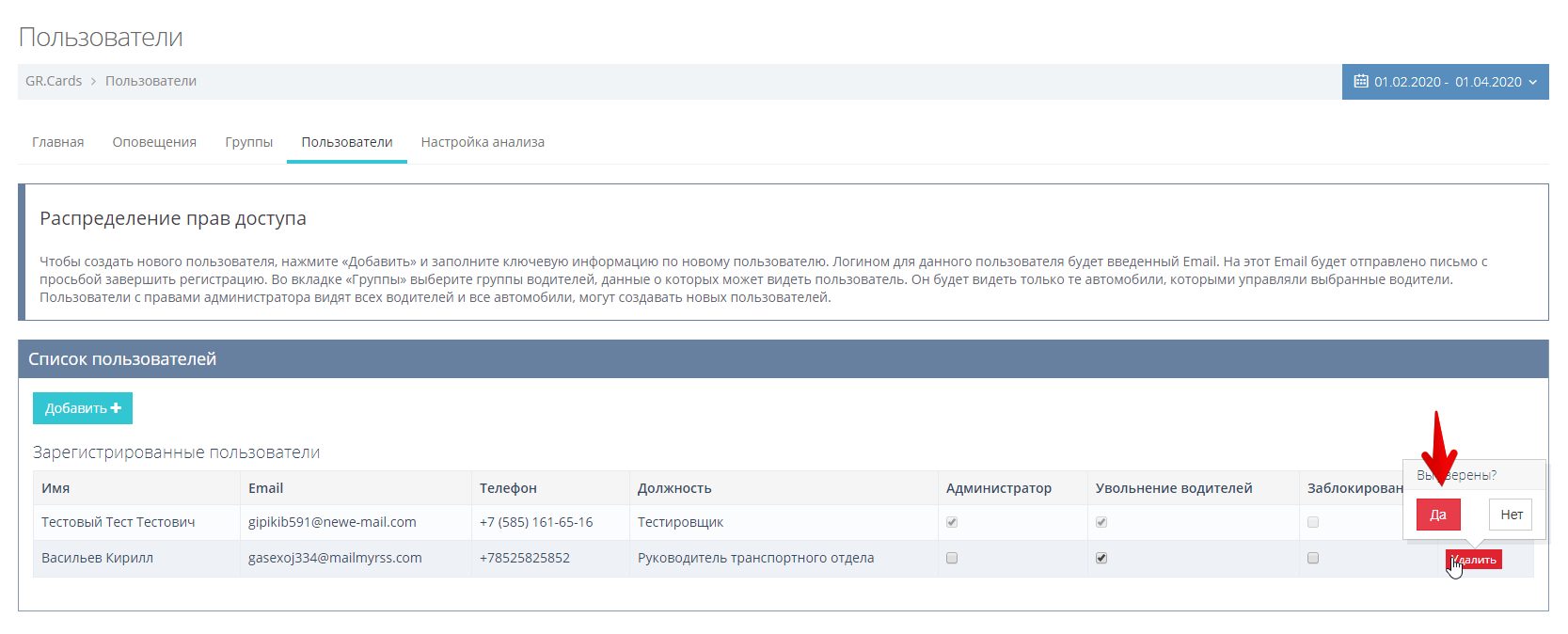Click the plus icon on the Добавить button
Viewport: 1568px width, 634px height.
(x=116, y=408)
